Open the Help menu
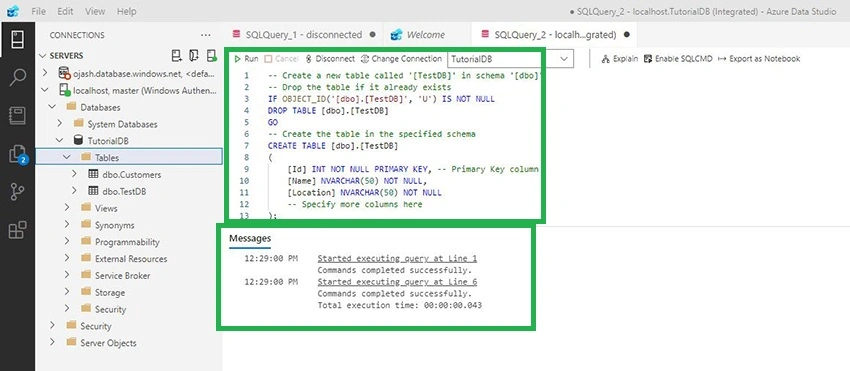This screenshot has width=850, height=371. click(x=126, y=11)
